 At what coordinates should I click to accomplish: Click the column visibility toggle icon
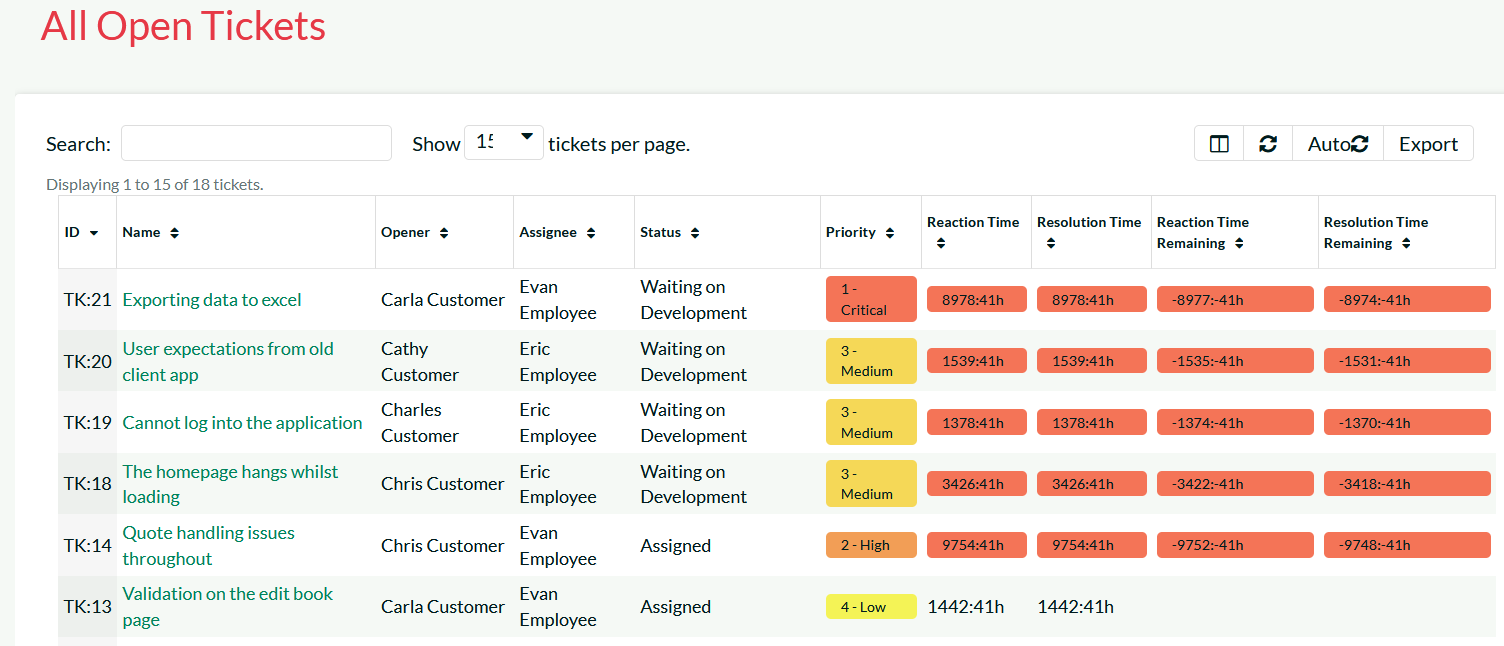tap(1219, 144)
